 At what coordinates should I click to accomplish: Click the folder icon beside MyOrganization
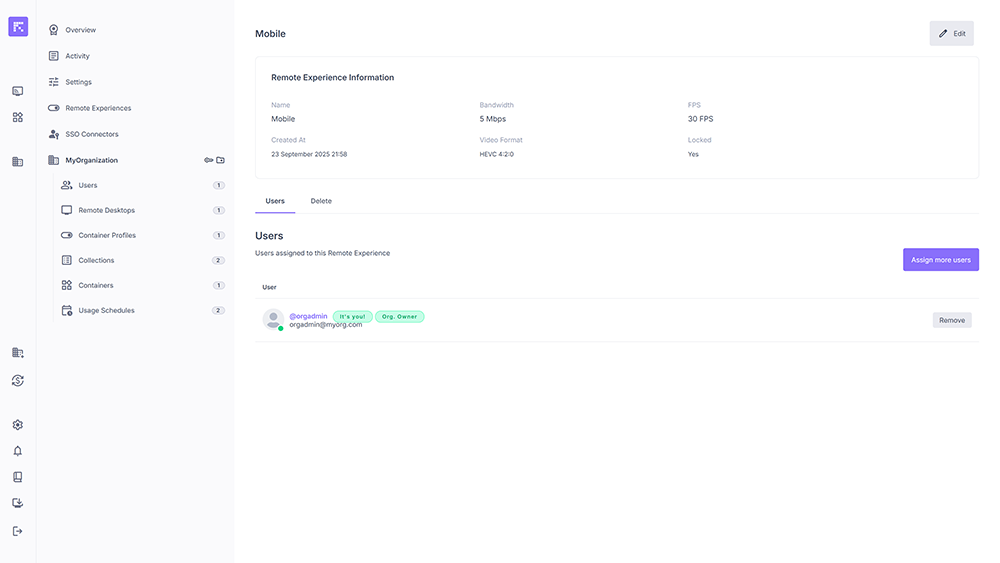[221, 160]
